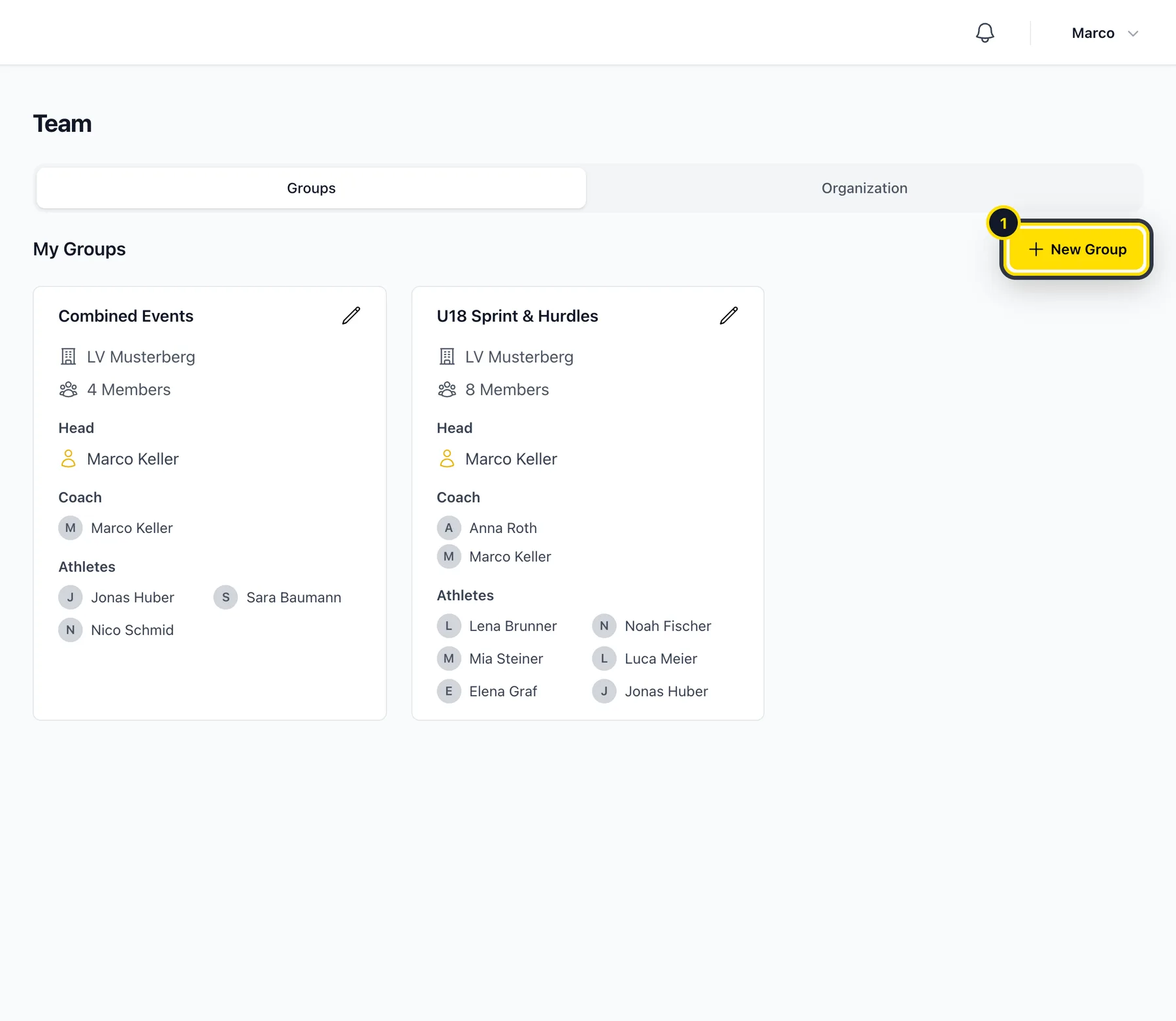The height and width of the screenshot is (1021, 1176).
Task: Select M avatar of coach in Combined Events
Action: (x=71, y=528)
